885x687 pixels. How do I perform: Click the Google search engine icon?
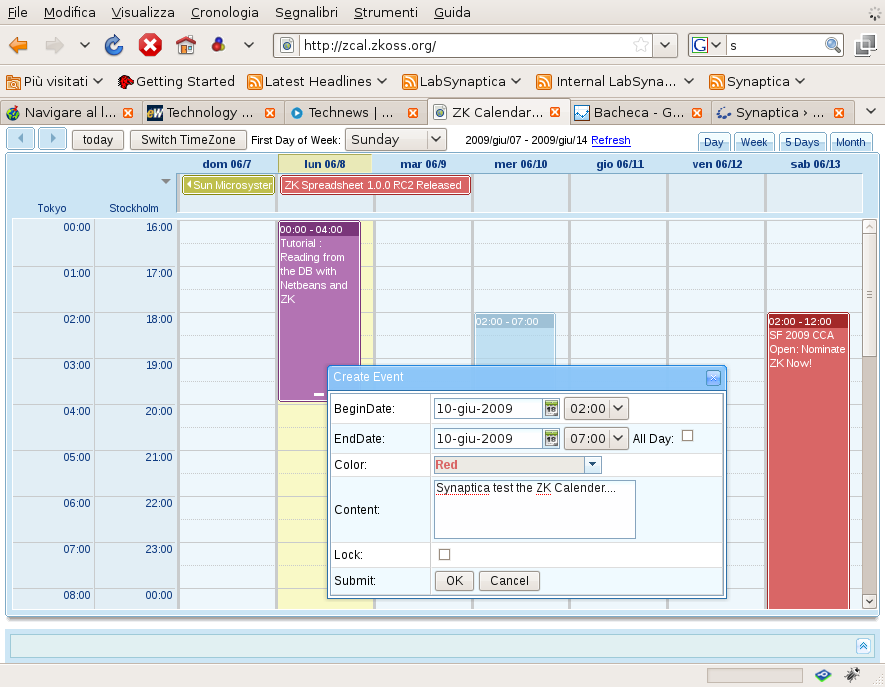click(x=700, y=45)
